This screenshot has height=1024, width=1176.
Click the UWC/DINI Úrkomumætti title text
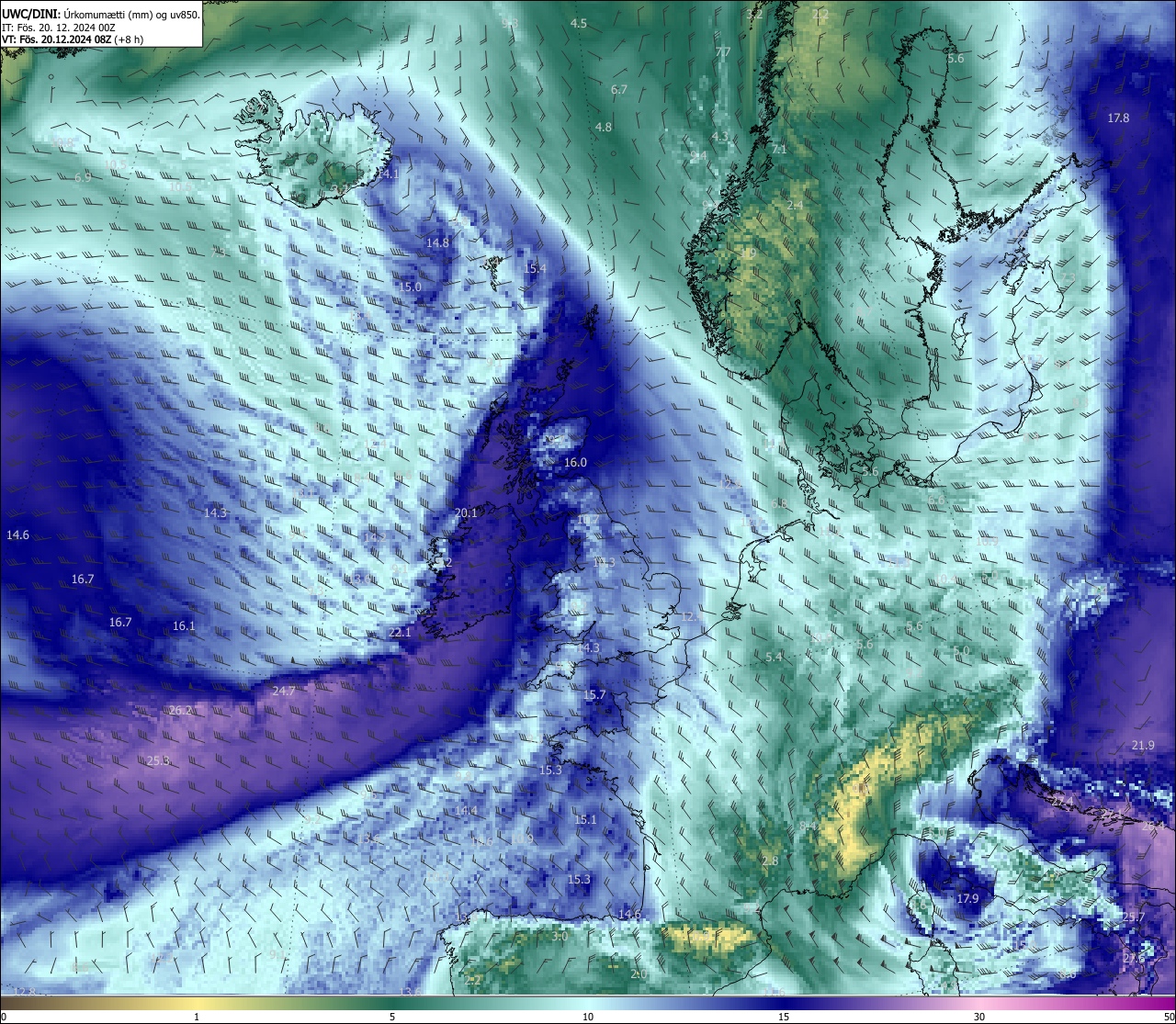point(100,14)
